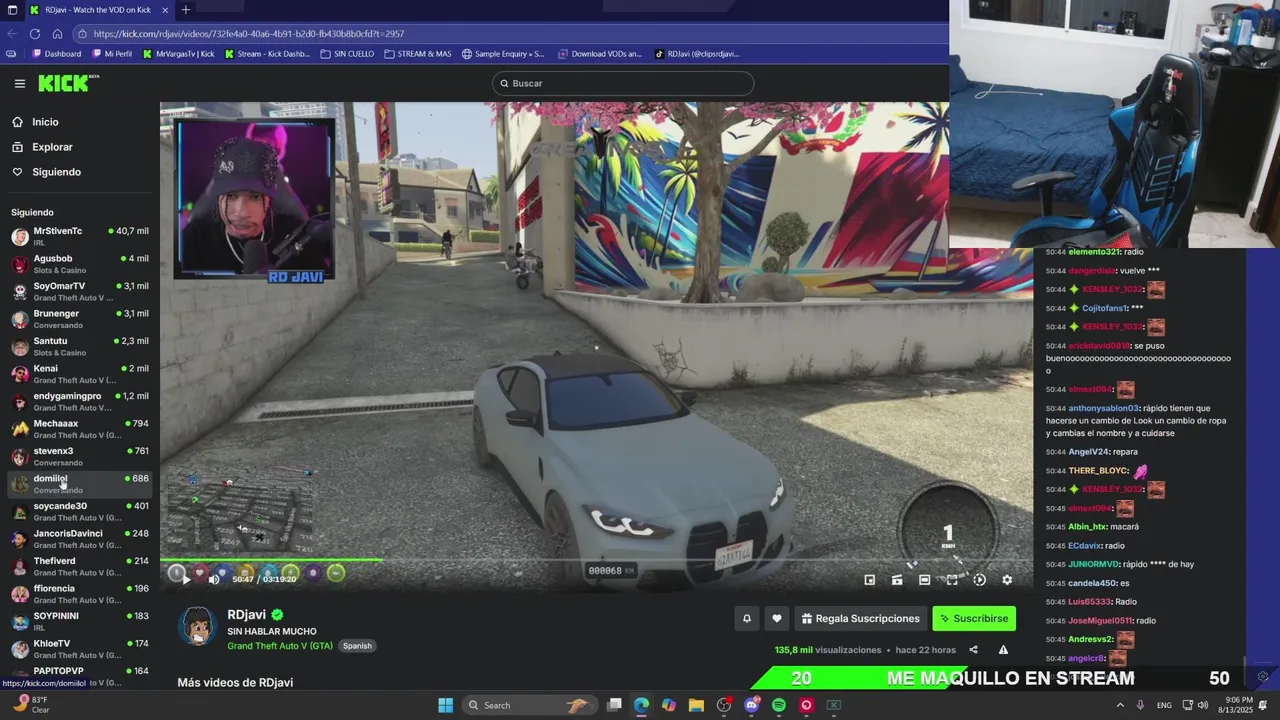The width and height of the screenshot is (1280, 720).
Task: Open Windows Start menu
Action: [x=445, y=705]
